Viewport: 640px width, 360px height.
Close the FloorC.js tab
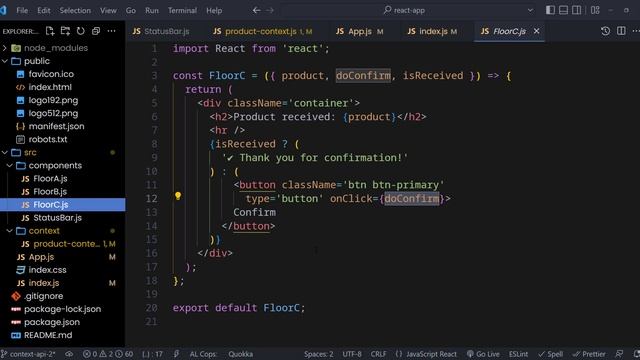[x=536, y=31]
